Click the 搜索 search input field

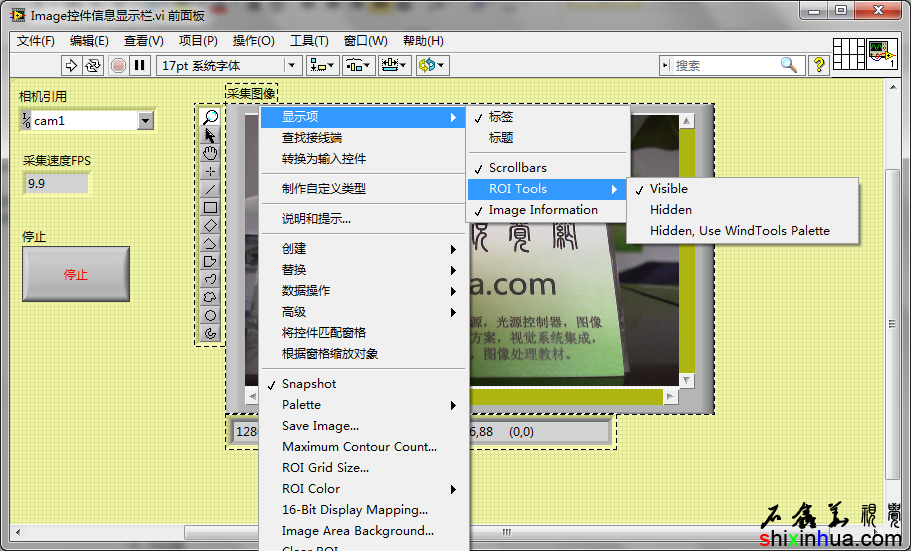(724, 65)
